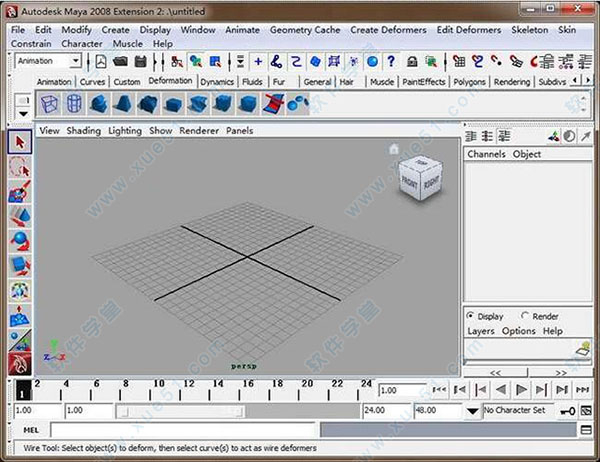Screen dimensions: 600x462
Task: Open the Create Deformers menu
Action: [x=388, y=30]
